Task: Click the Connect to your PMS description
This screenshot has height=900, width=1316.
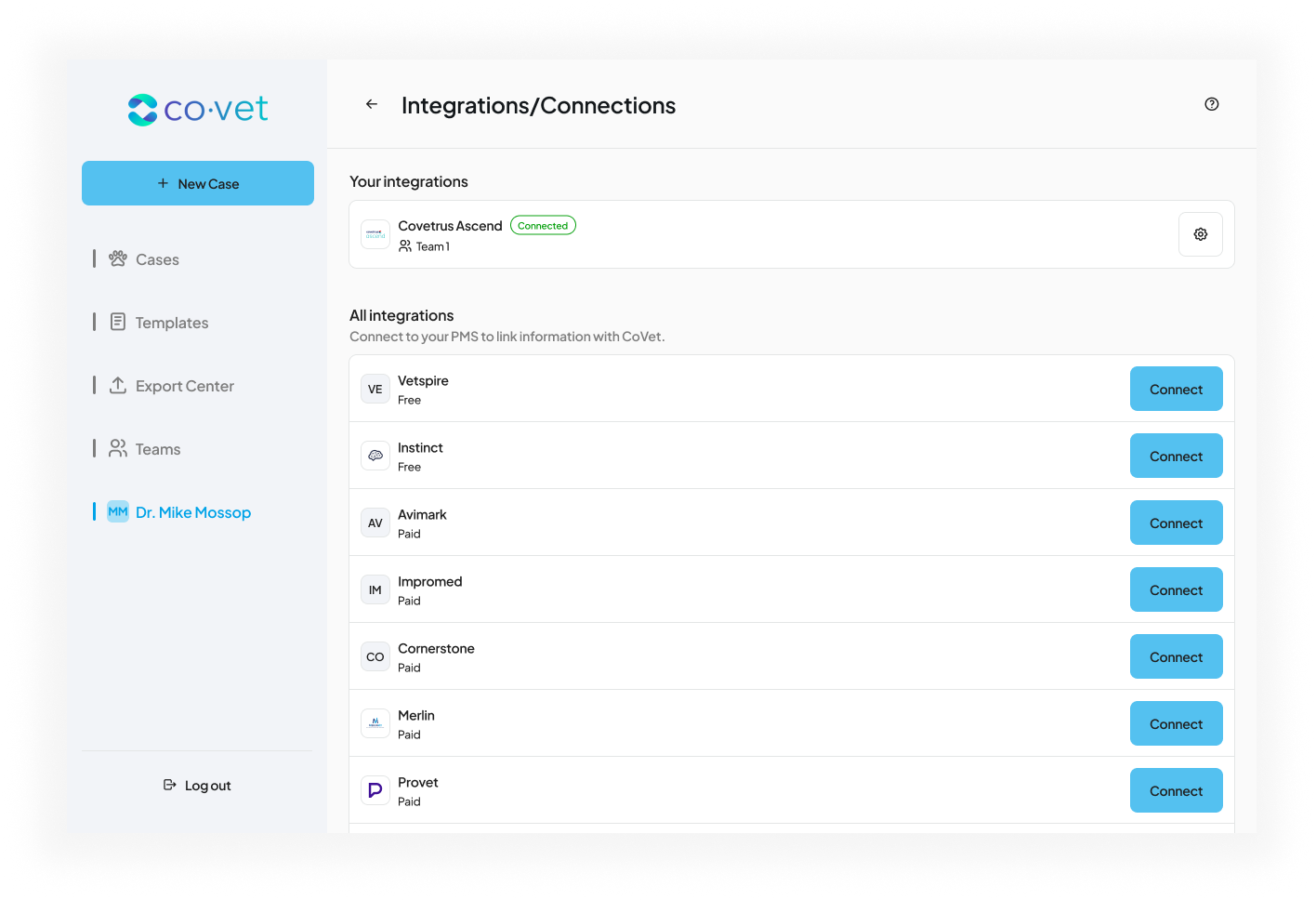Action: (507, 337)
